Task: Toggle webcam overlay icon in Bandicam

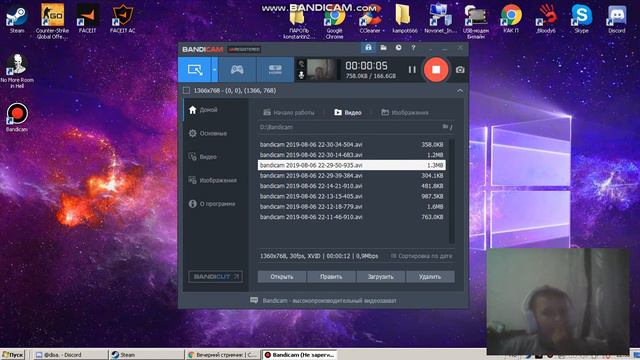Action: pyautogui.click(x=301, y=64)
